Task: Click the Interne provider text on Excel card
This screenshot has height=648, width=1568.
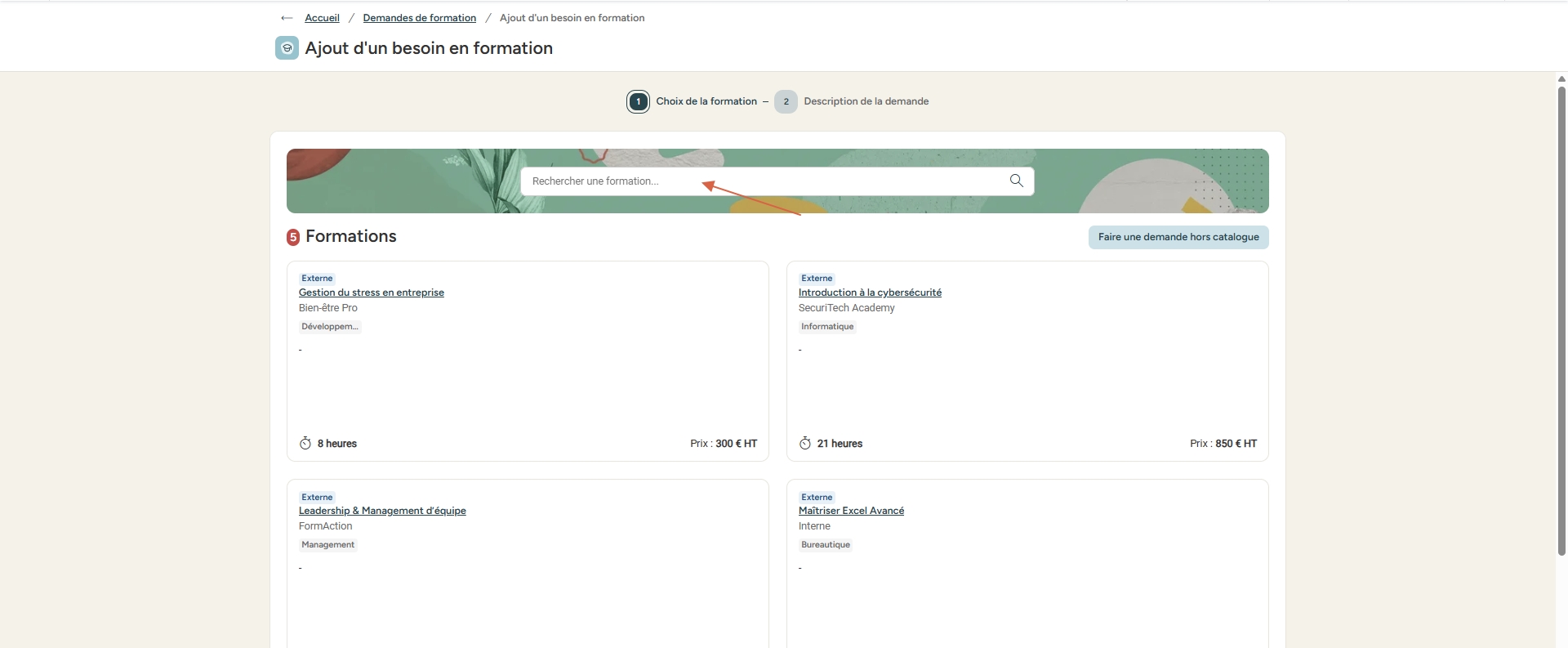Action: click(814, 526)
